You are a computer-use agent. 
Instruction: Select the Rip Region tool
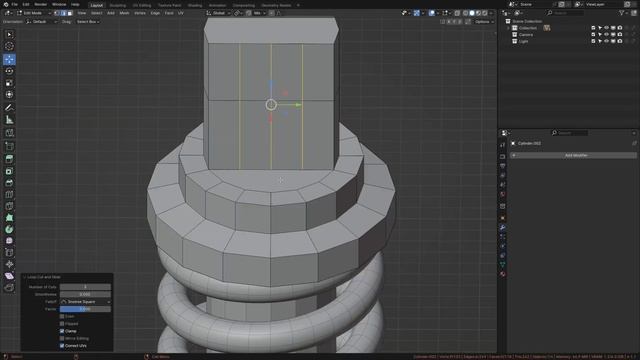tap(9, 288)
